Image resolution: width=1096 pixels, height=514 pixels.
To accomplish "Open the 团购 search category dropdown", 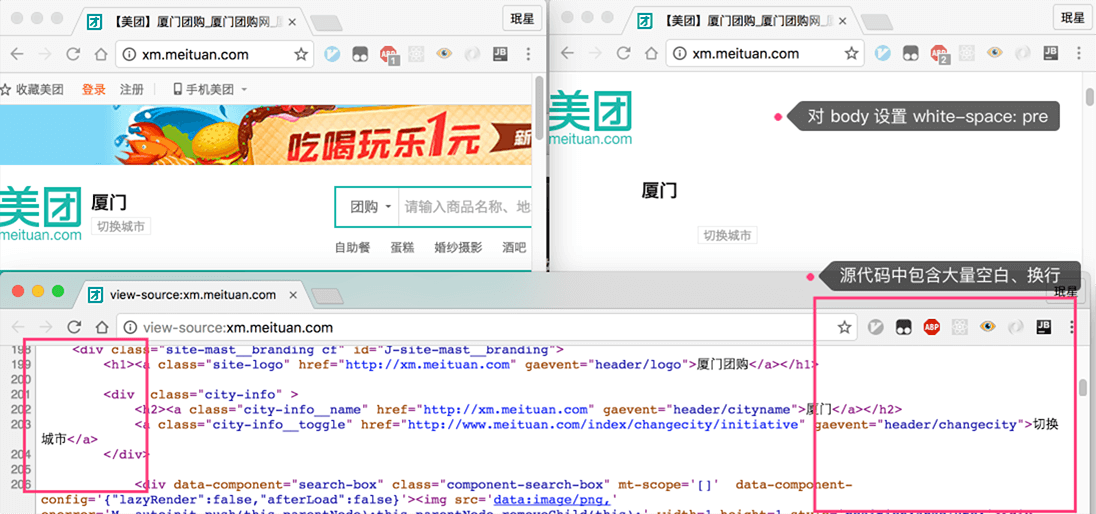I will click(x=370, y=207).
